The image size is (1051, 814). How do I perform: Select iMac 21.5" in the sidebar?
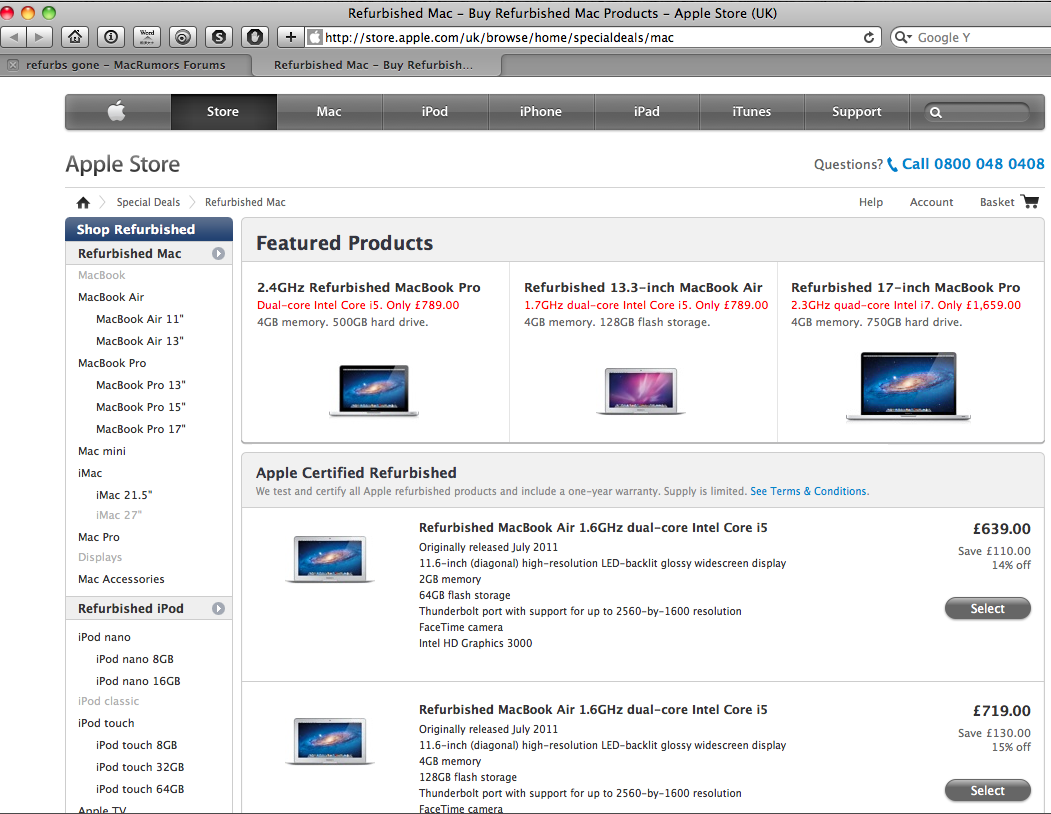click(124, 496)
